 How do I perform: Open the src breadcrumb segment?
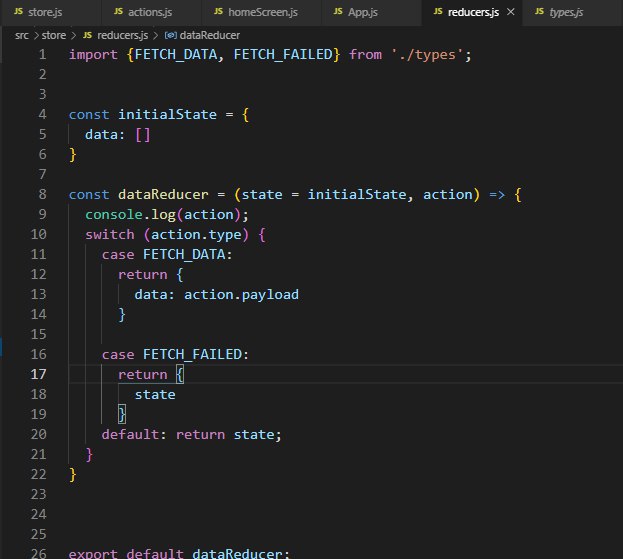click(x=21, y=35)
